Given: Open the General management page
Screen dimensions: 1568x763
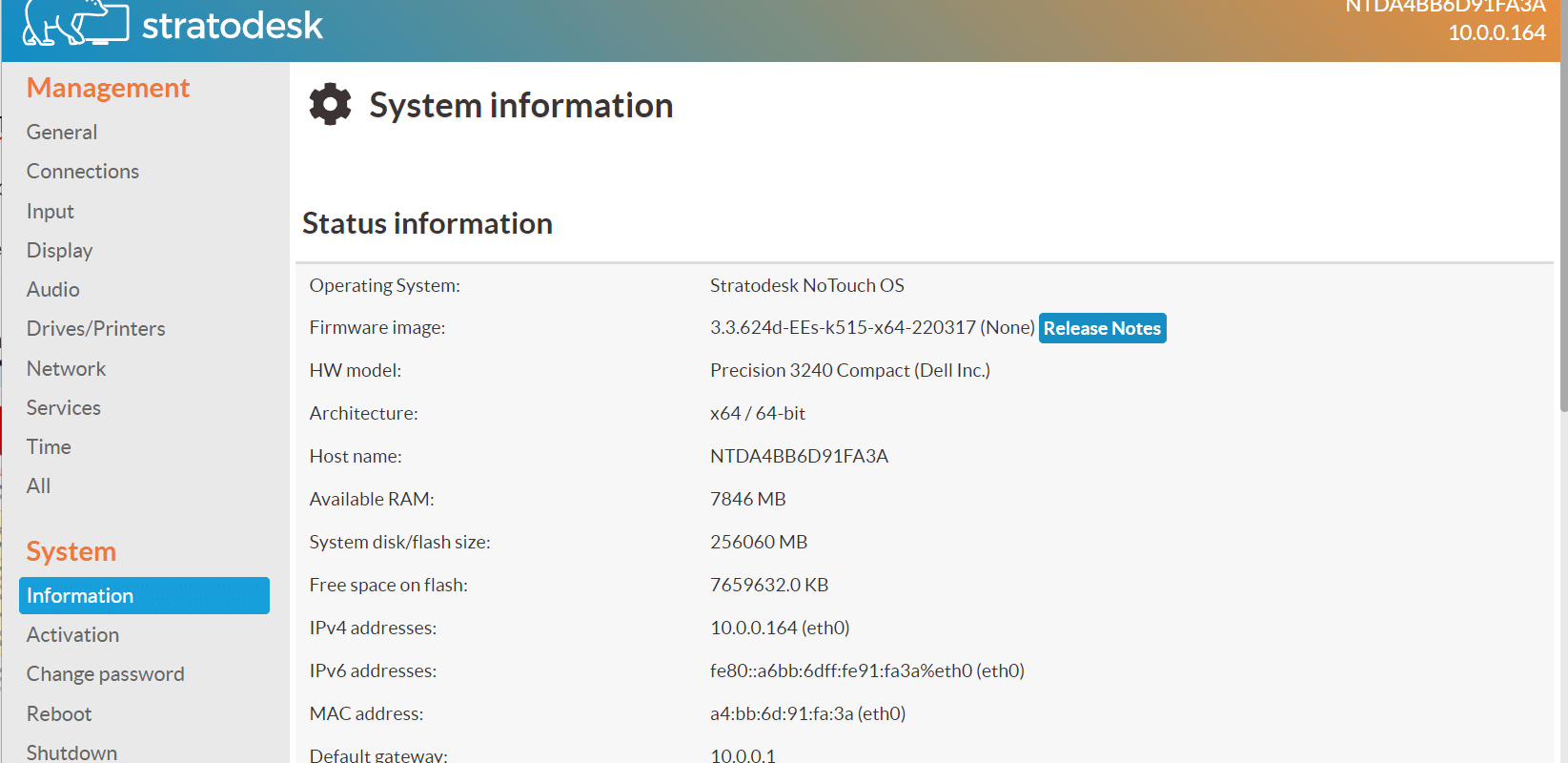Looking at the screenshot, I should coord(62,133).
